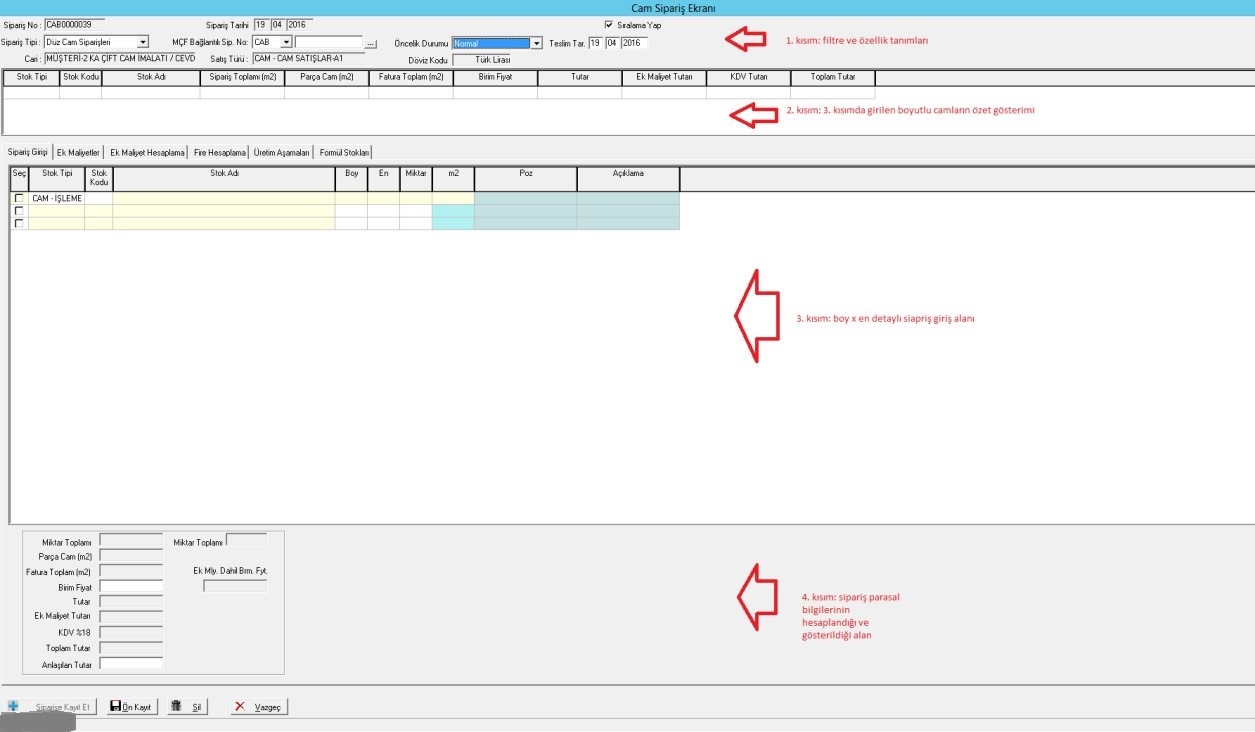Click the day box of Sipariş Tarihi

(x=260, y=24)
